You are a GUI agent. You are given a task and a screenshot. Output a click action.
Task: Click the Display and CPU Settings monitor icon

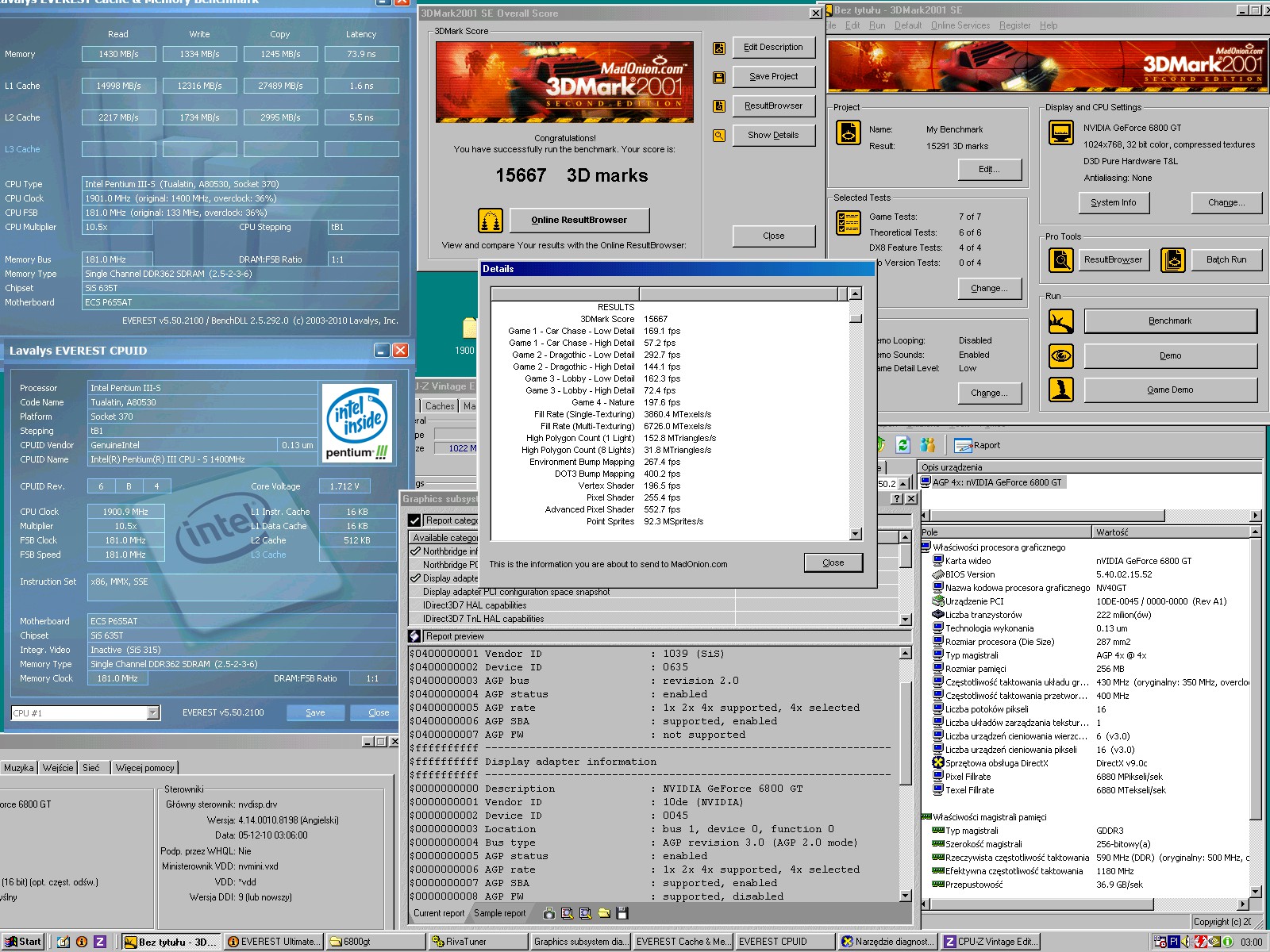(1061, 132)
